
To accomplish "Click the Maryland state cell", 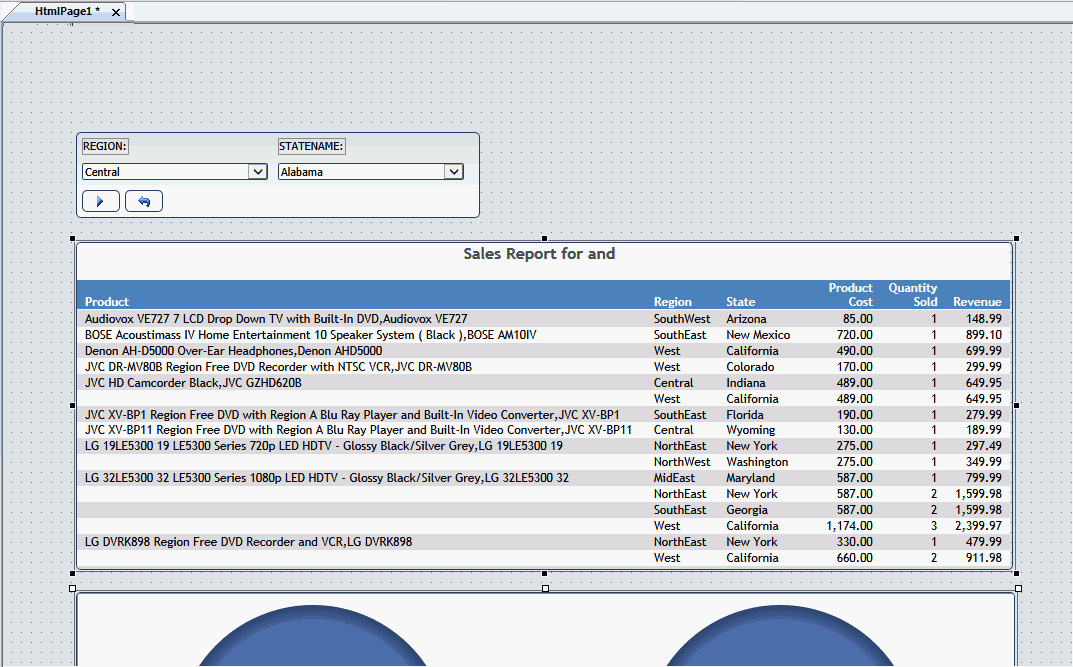I will 750,478.
